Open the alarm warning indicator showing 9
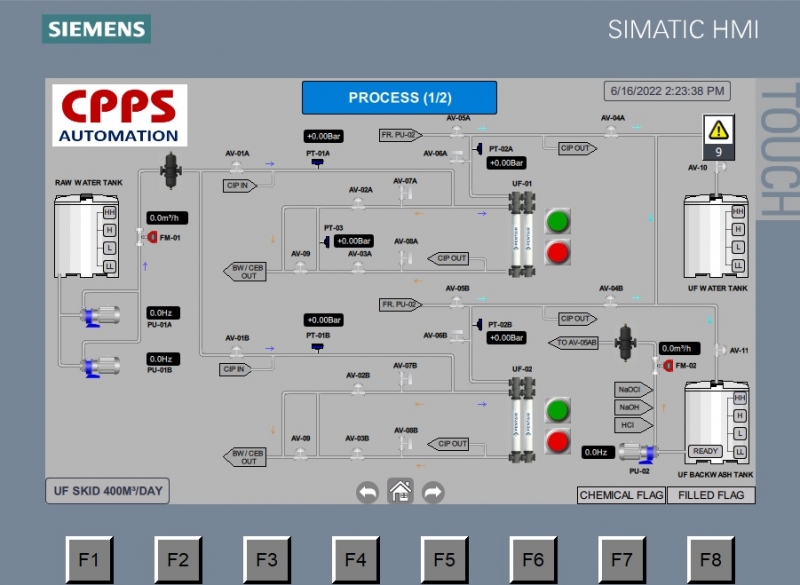This screenshot has height=585, width=800. [720, 138]
